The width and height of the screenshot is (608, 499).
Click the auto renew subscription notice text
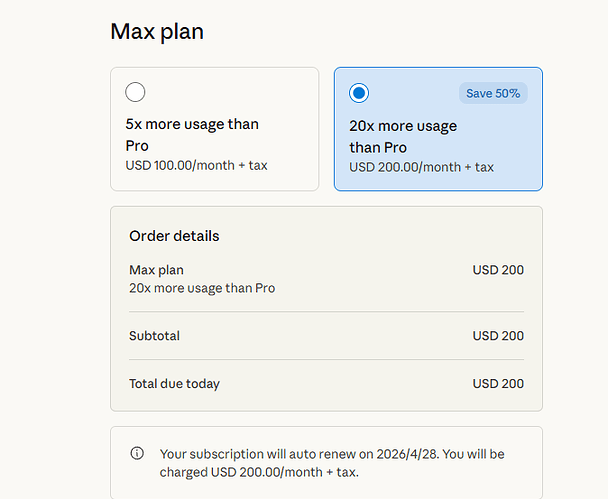pos(332,463)
